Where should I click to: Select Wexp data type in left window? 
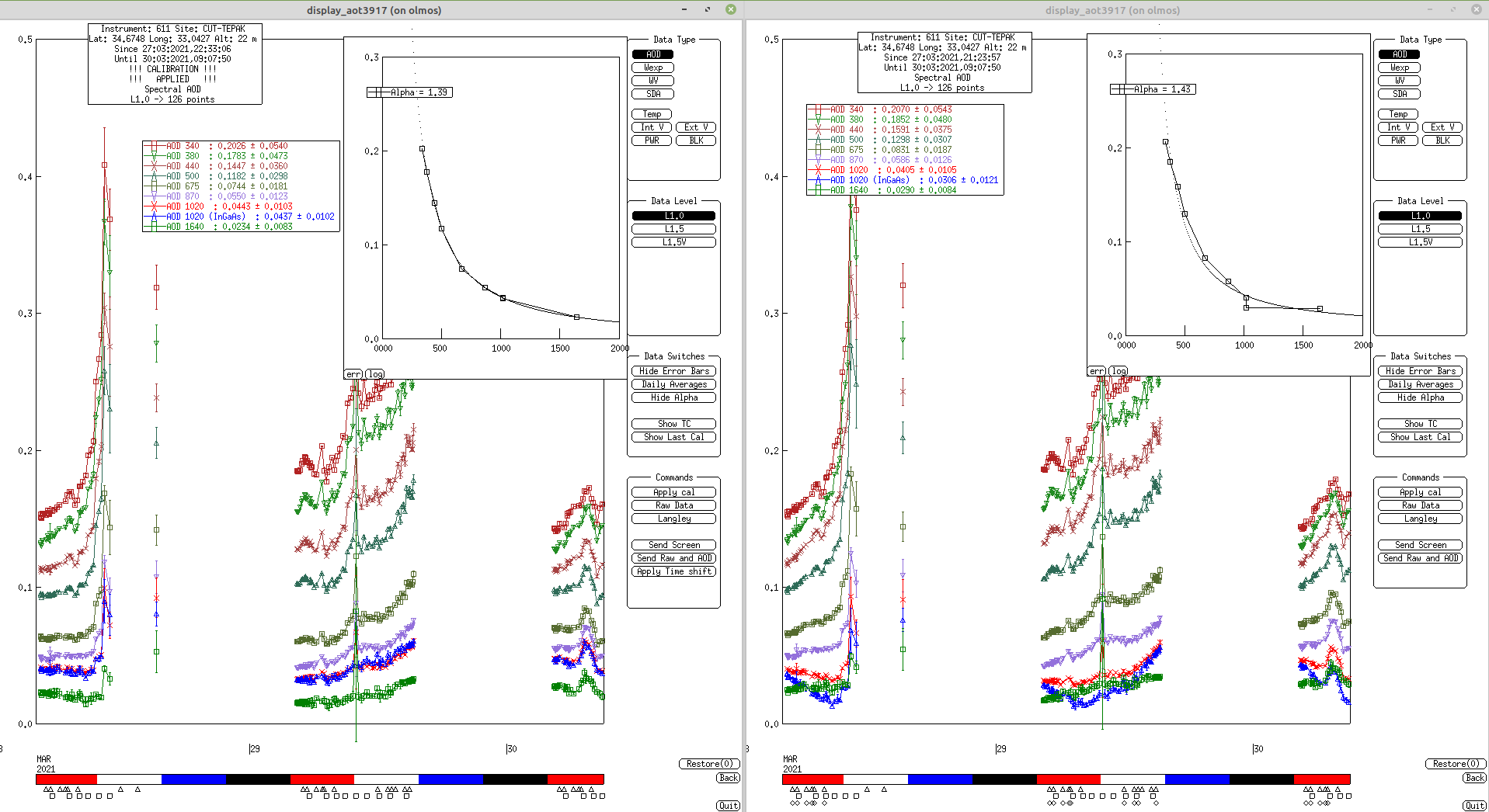click(x=652, y=68)
